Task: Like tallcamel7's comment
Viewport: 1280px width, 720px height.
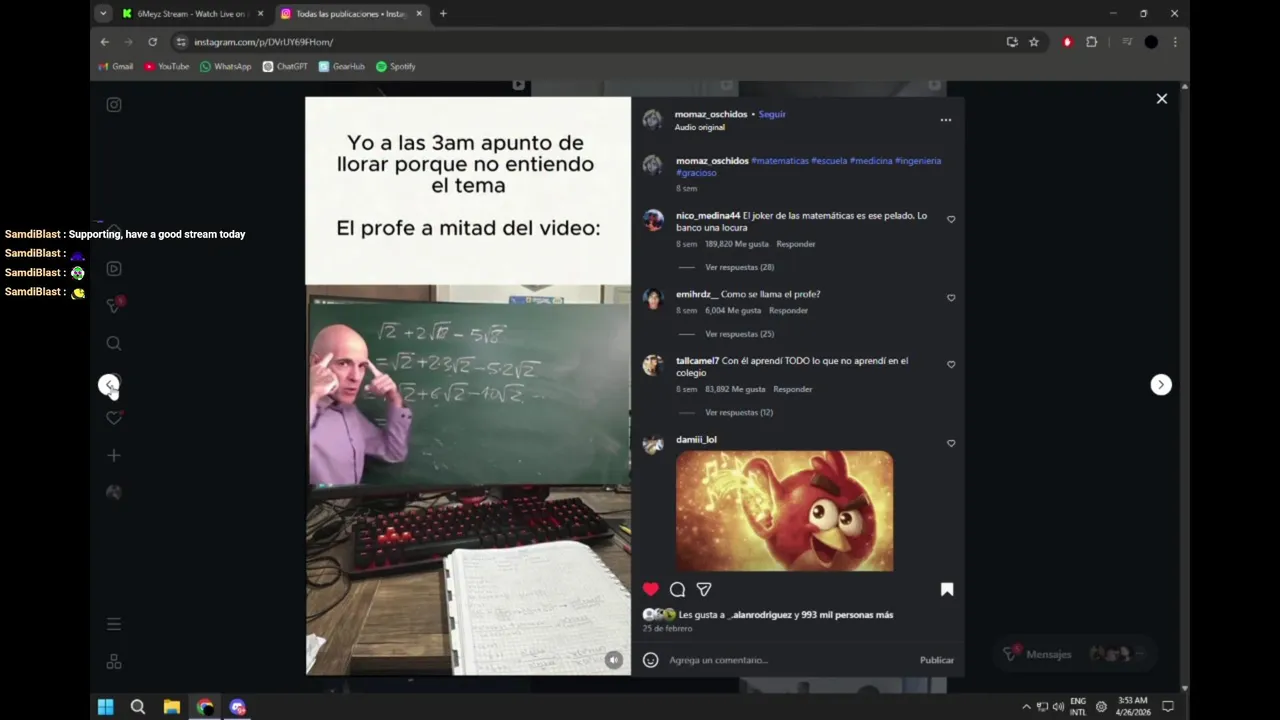Action: tap(951, 365)
